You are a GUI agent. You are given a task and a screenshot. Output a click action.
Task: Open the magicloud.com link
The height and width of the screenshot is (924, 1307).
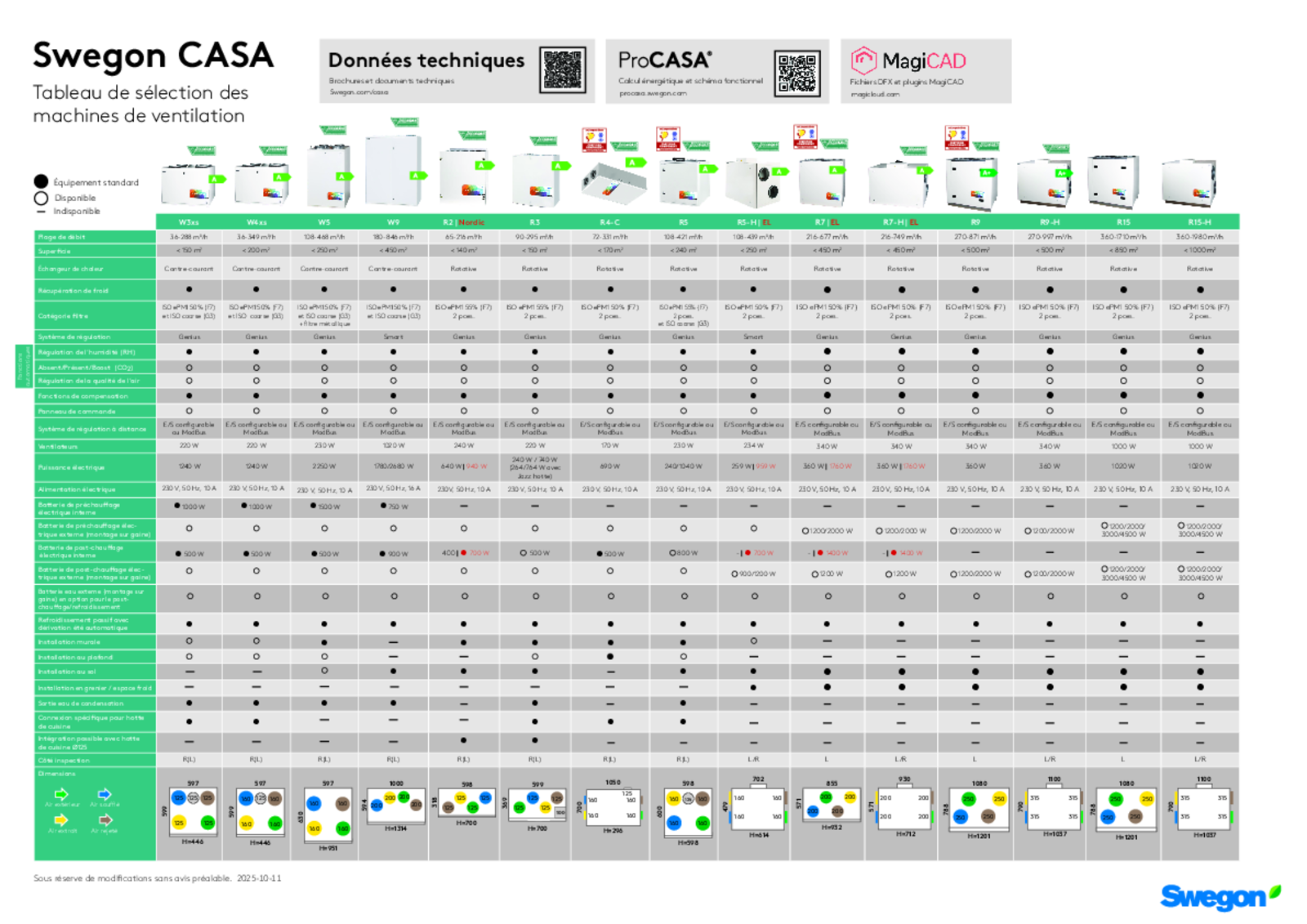tap(874, 94)
